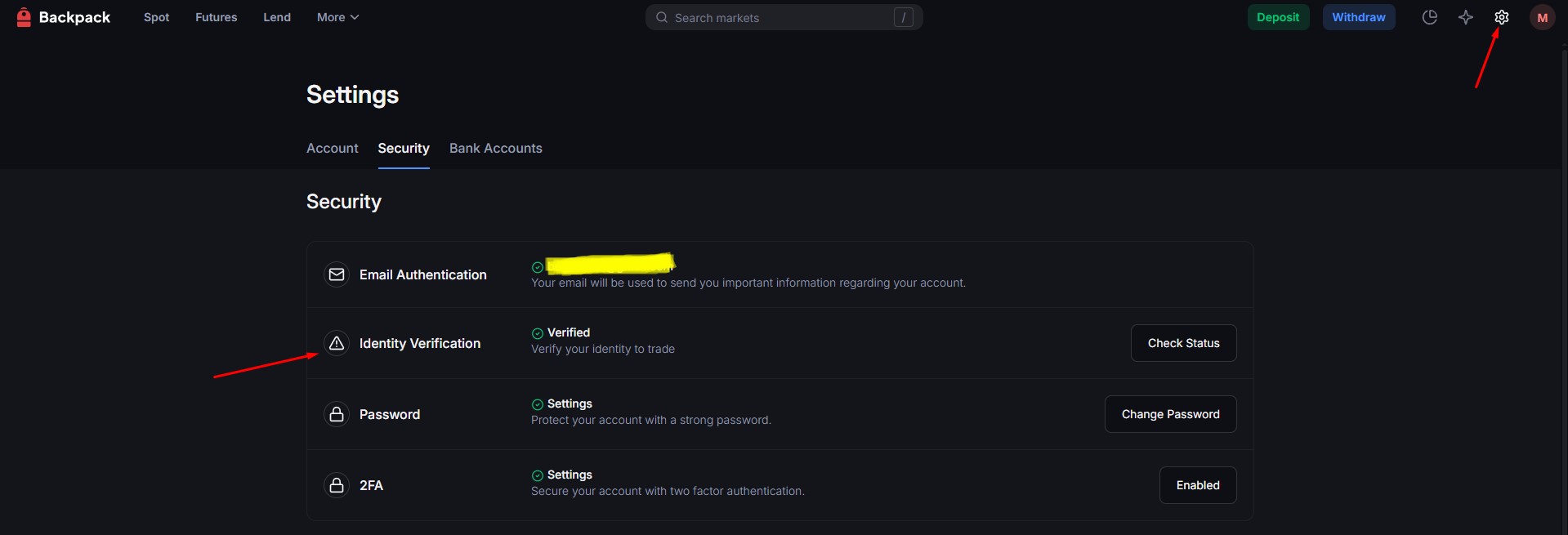Expand the More dropdown menu

tap(337, 17)
